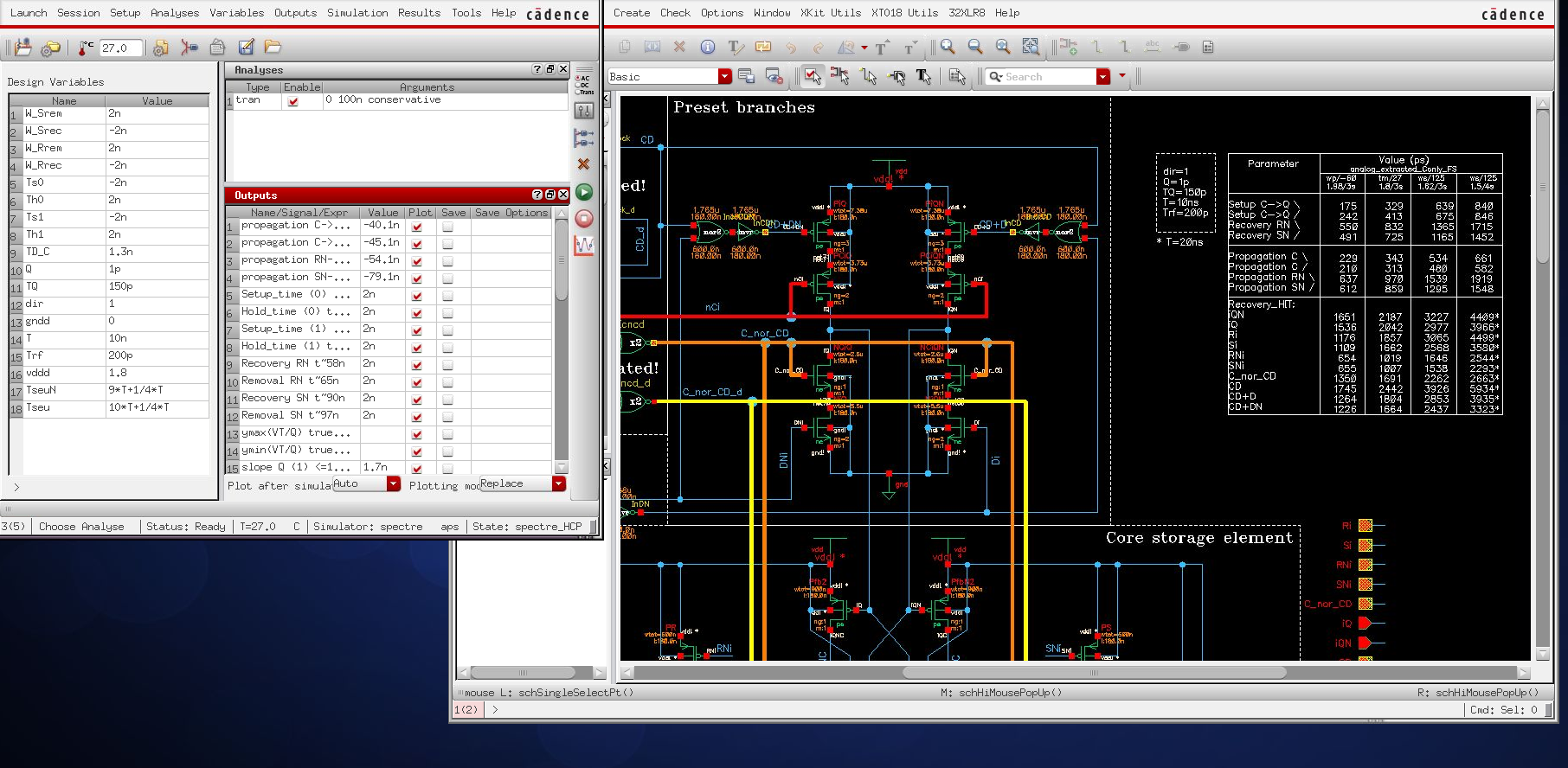Viewport: 1568px width, 768px height.
Task: Click the Create Instance icon
Action: (1069, 47)
